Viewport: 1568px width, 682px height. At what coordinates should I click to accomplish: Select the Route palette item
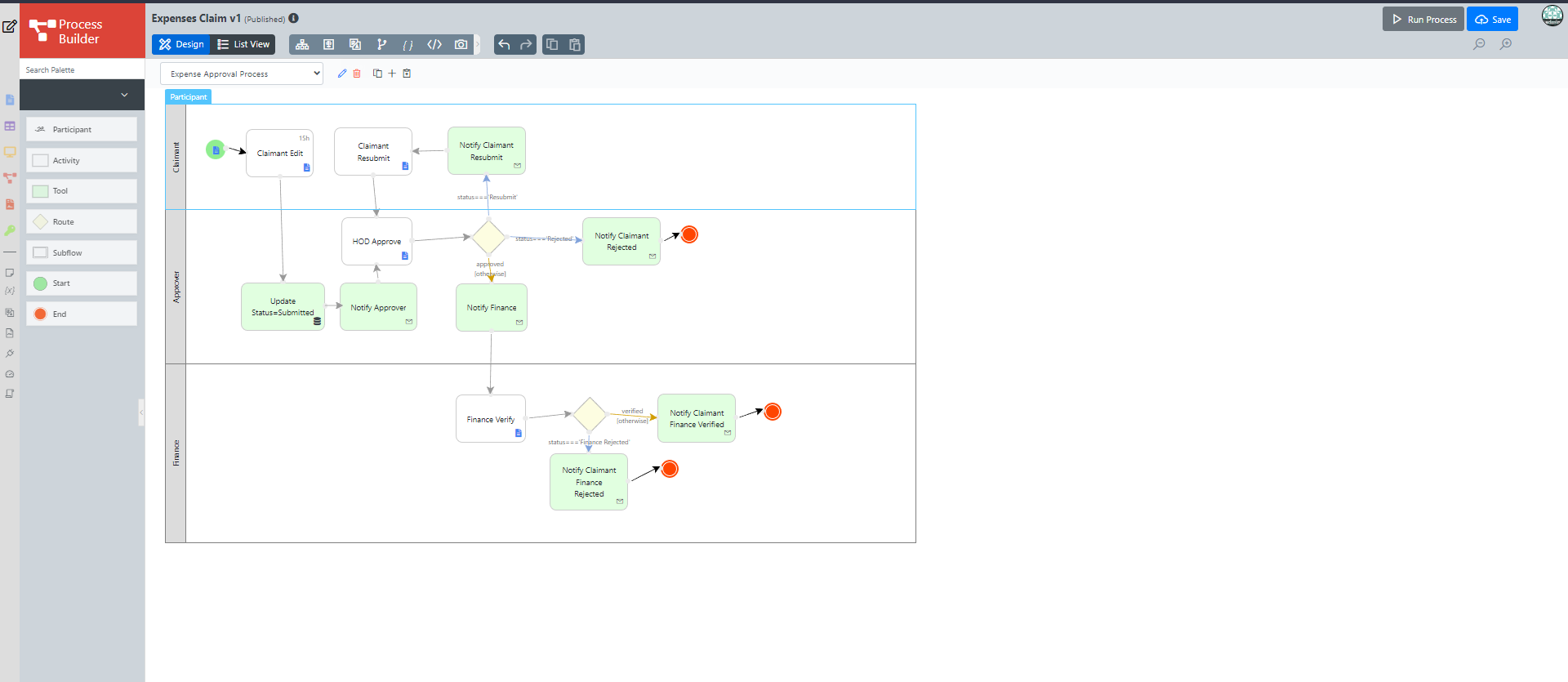coord(82,222)
